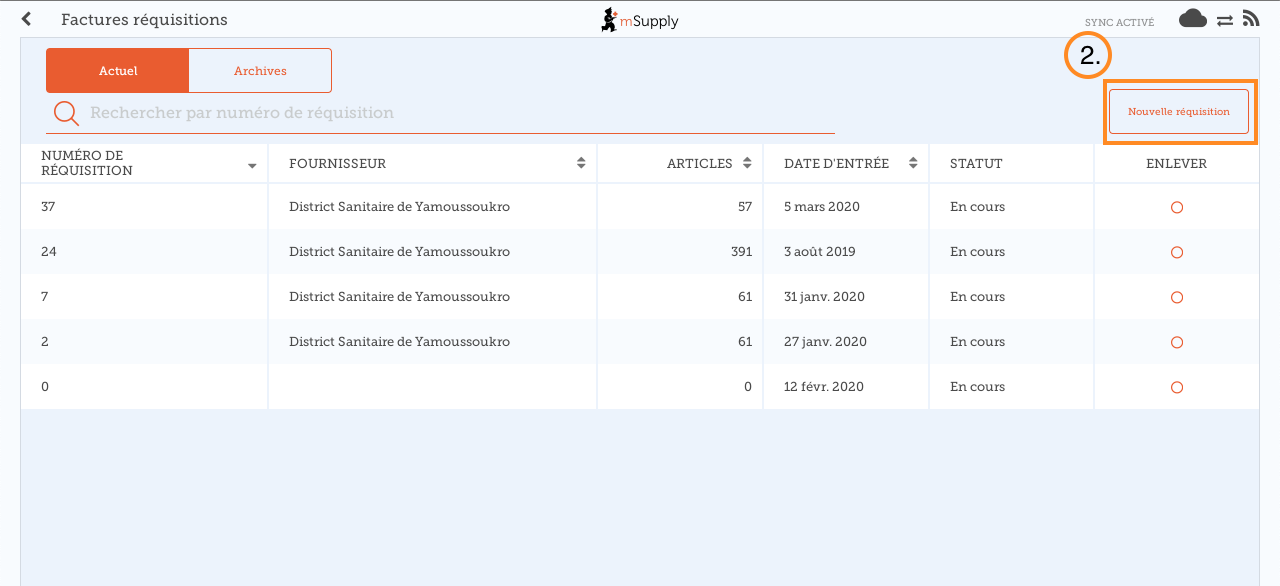Mark requisition 0 for removal

[1176, 387]
